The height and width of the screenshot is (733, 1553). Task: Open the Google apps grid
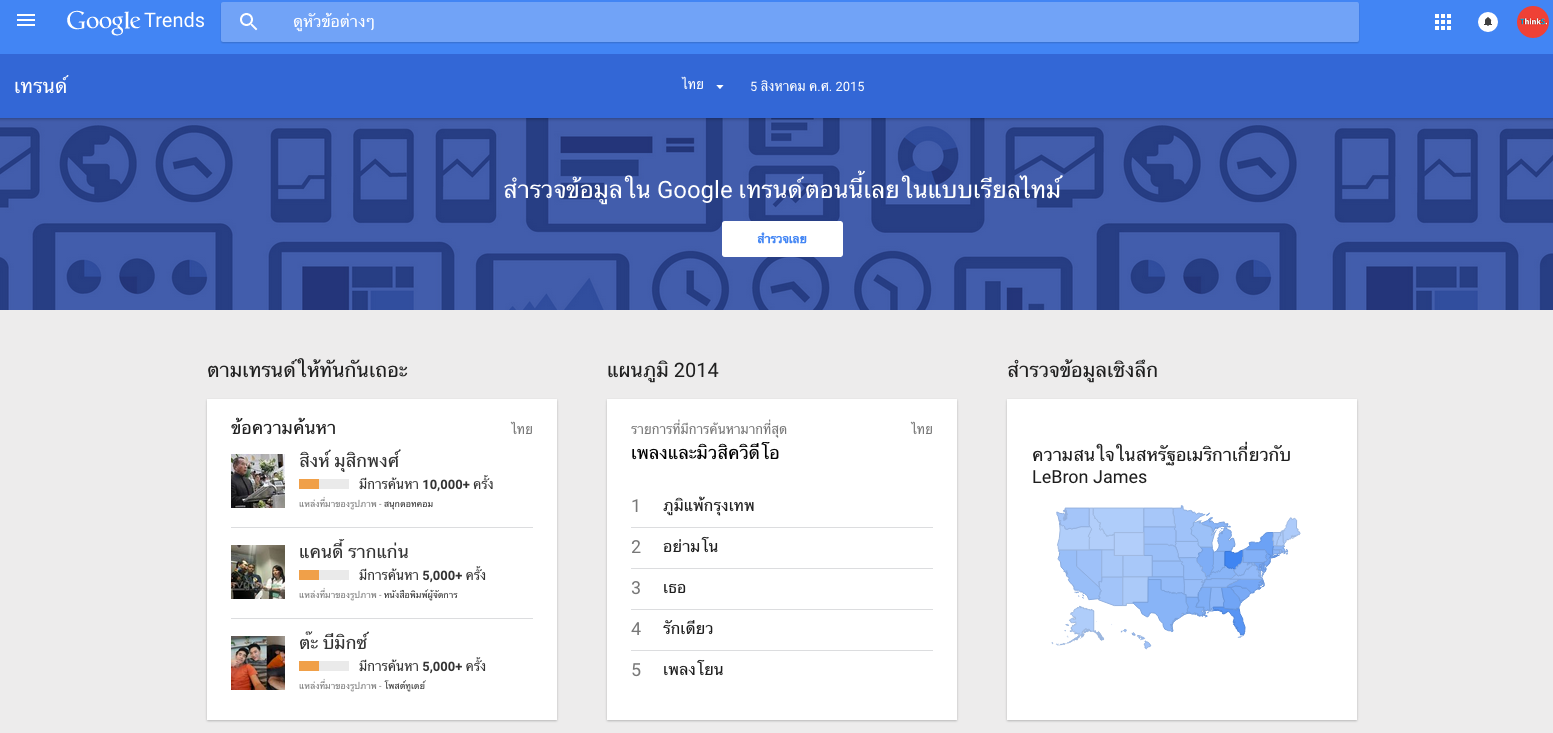1442,22
